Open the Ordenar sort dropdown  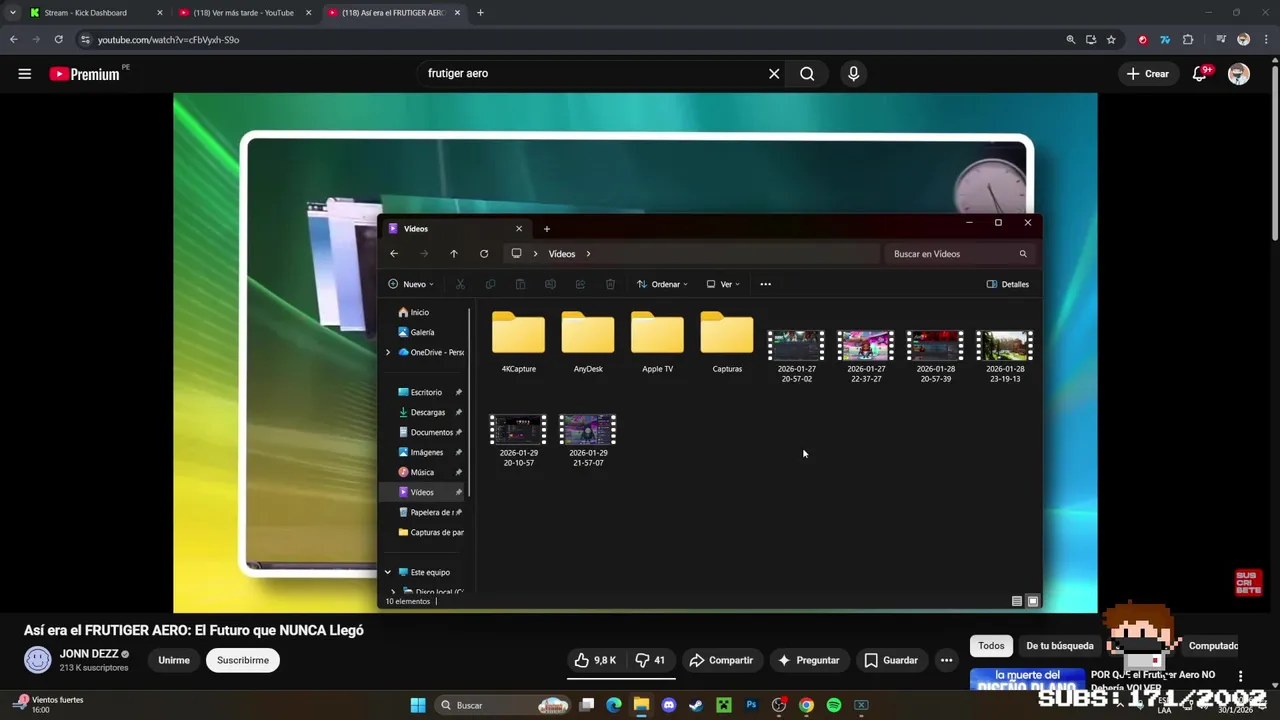pos(662,284)
